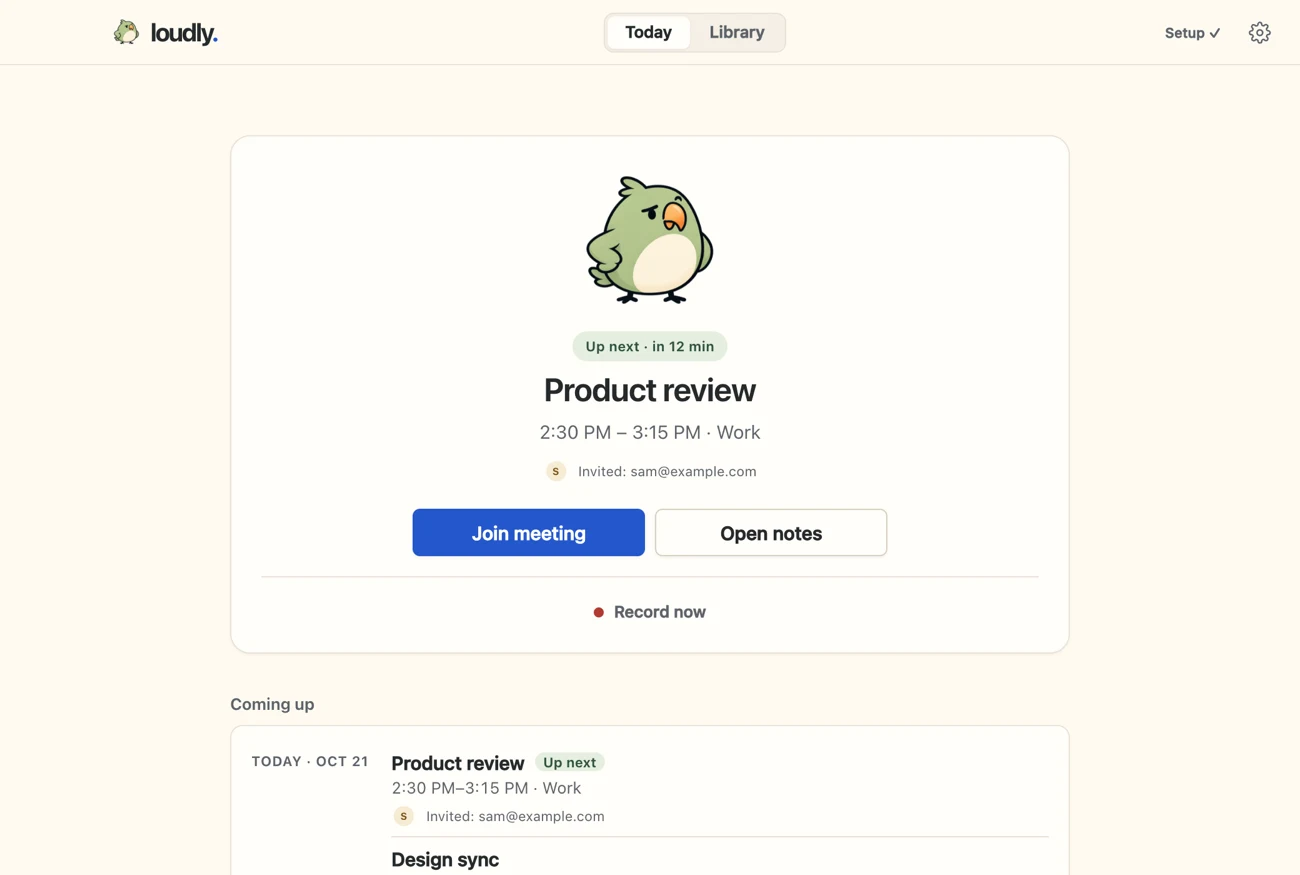The width and height of the screenshot is (1300, 875).
Task: Select Product review in the Coming up list
Action: point(458,763)
